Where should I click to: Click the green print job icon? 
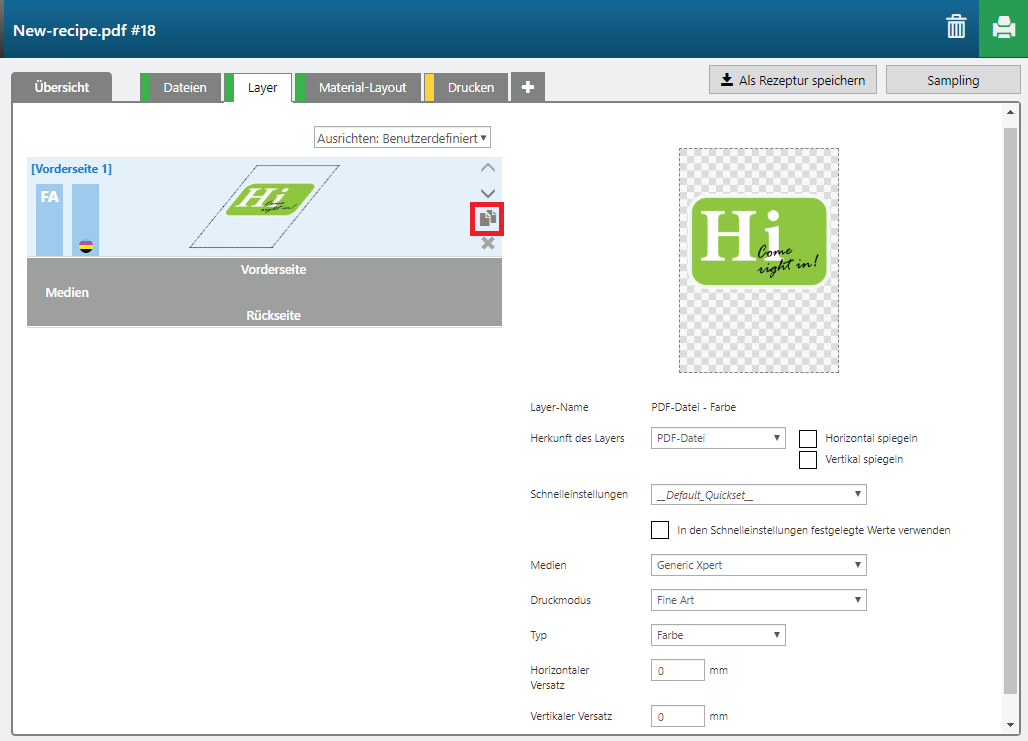pos(1003,28)
